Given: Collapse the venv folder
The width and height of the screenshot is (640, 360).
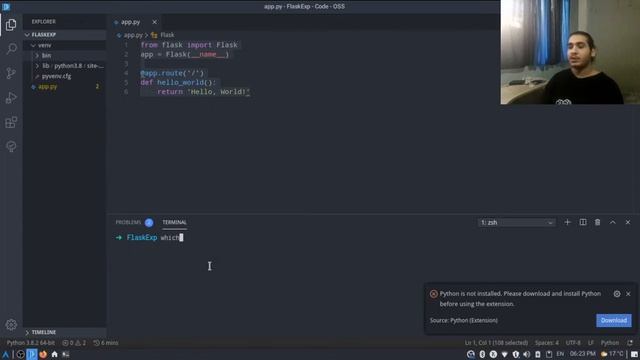Looking at the screenshot, I should point(64,45).
